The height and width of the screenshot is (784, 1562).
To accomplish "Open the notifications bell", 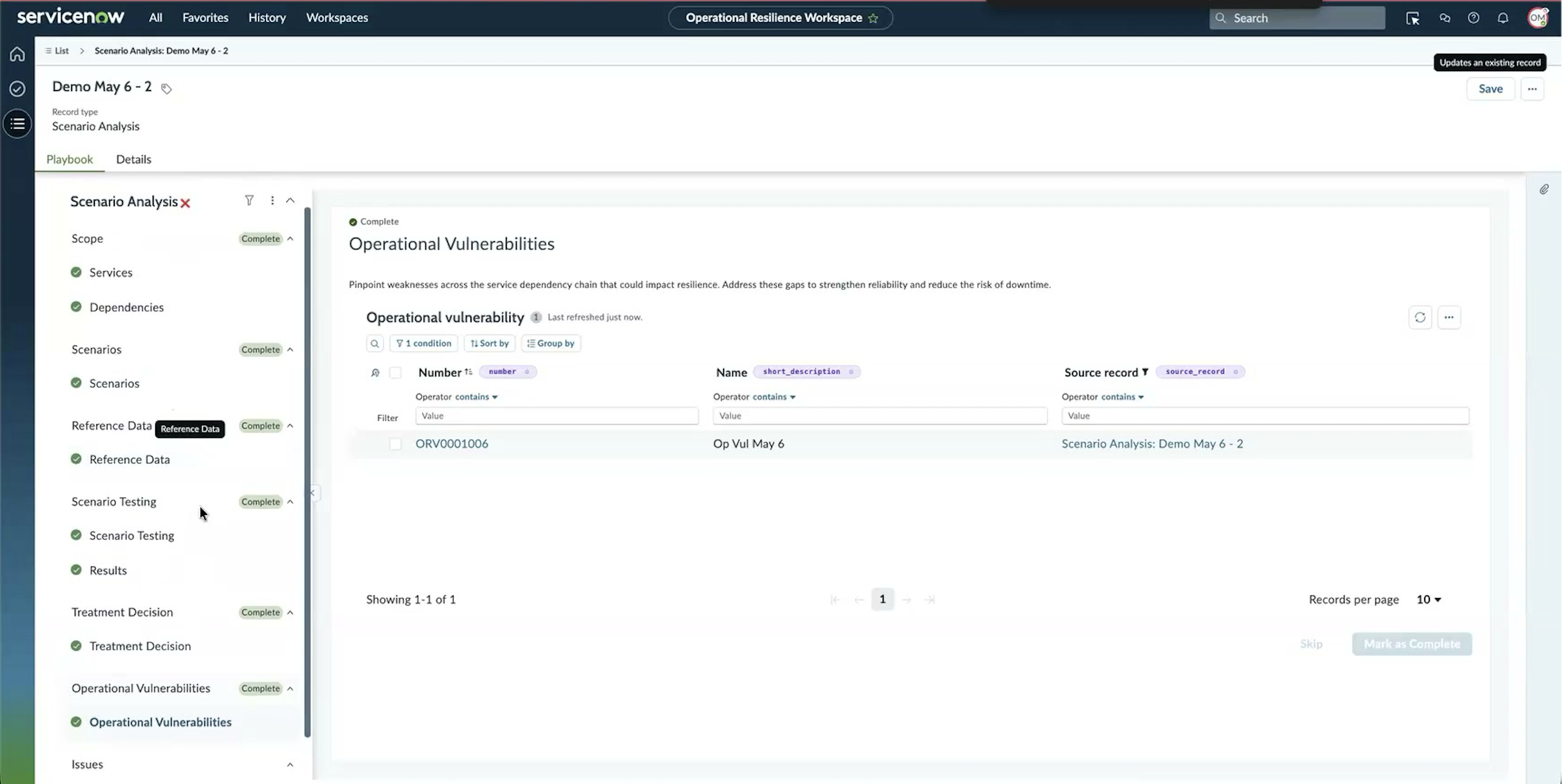I will (x=1503, y=18).
